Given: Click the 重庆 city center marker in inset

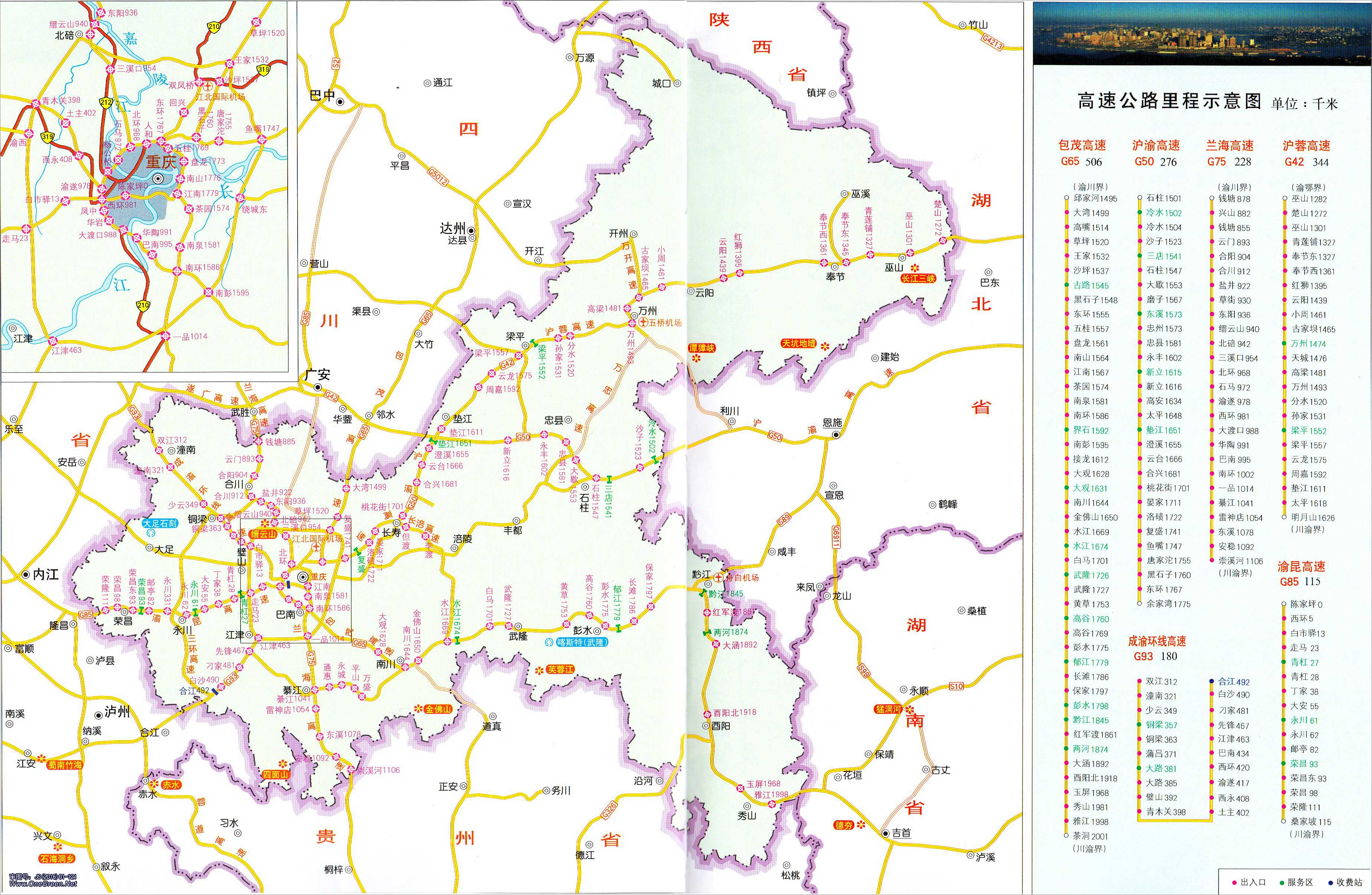Looking at the screenshot, I should click(158, 179).
